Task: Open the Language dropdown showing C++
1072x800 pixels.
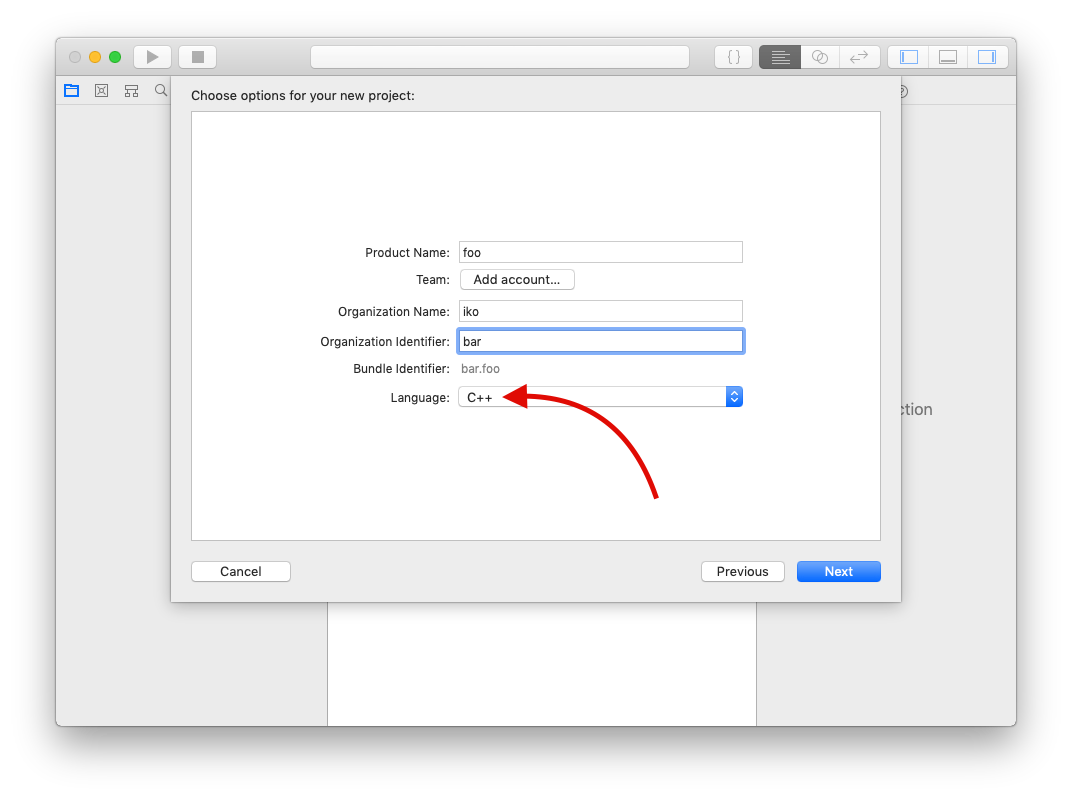Action: coord(592,397)
